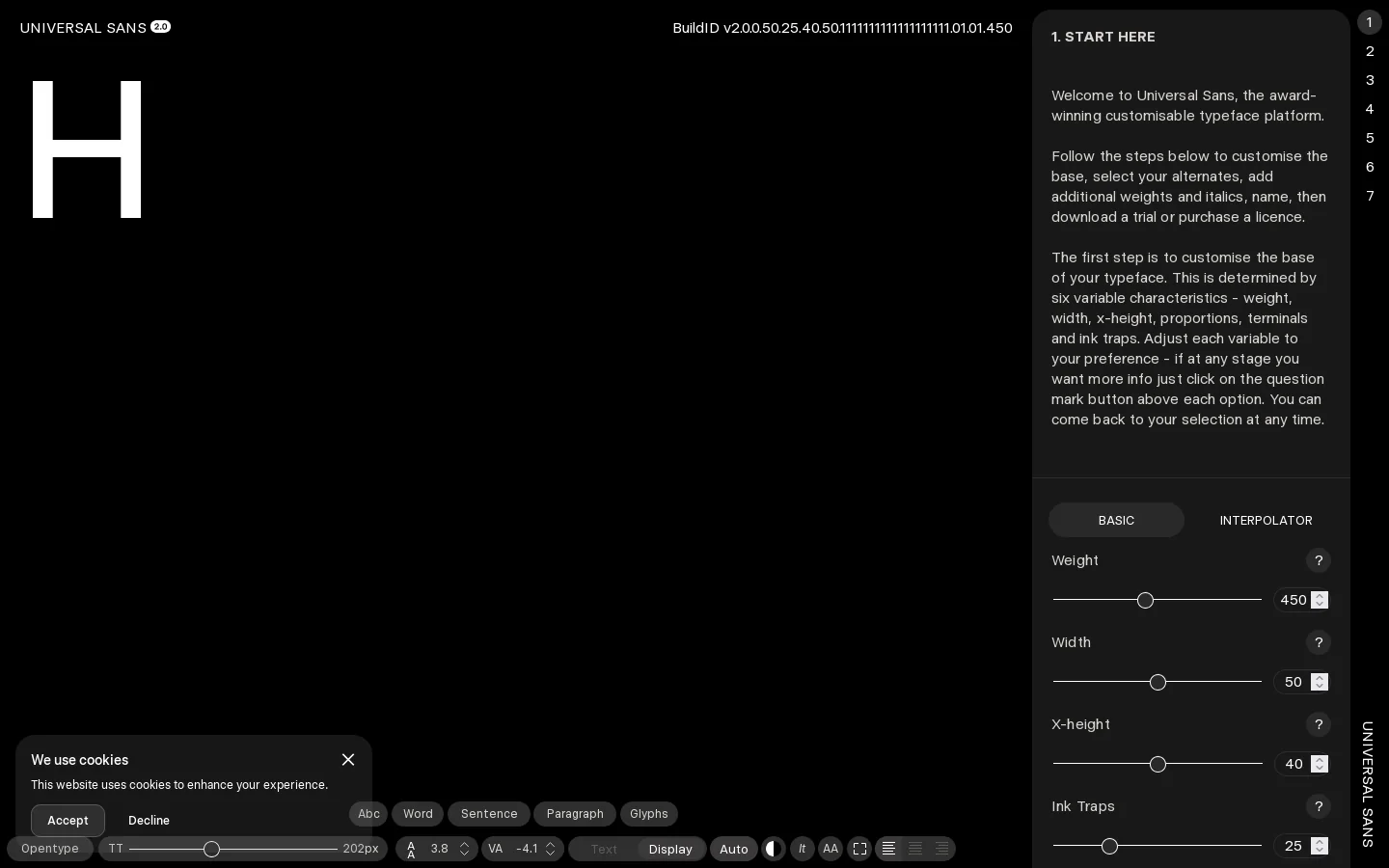This screenshot has height=868, width=1389.
Task: Go to step 5 in the side navigation
Action: click(1370, 138)
